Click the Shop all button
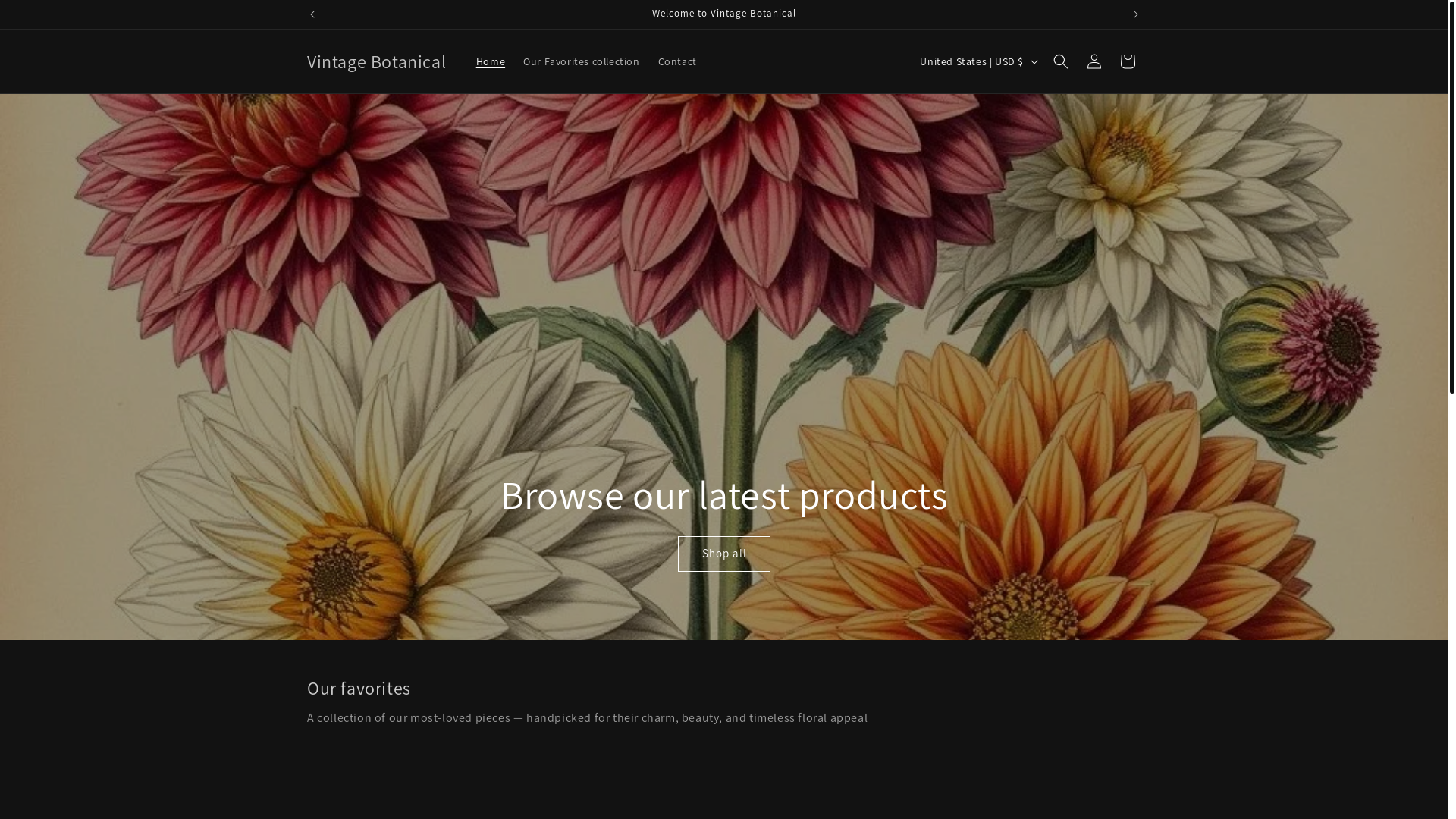The image size is (1456, 819). 723,554
